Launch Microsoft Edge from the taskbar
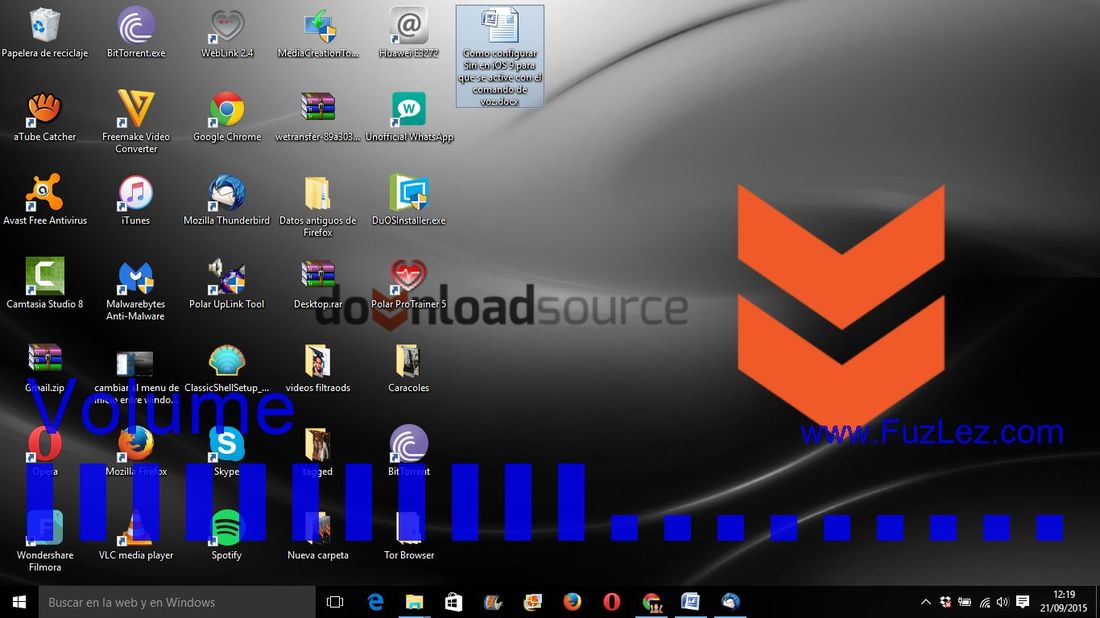 point(375,602)
